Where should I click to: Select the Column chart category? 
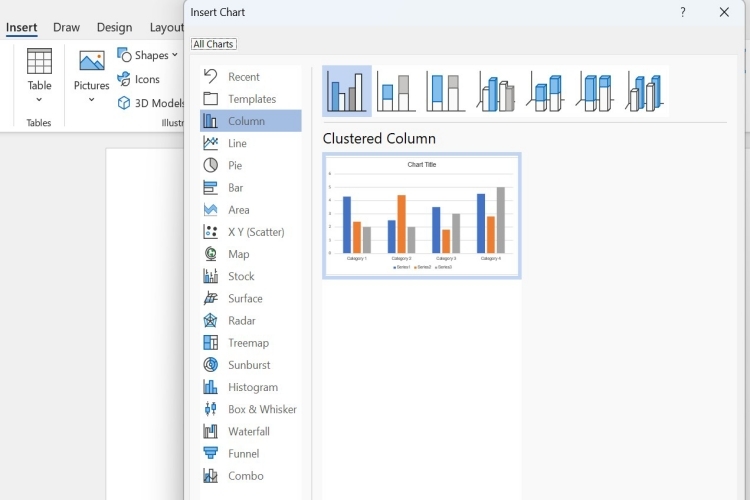point(251,121)
